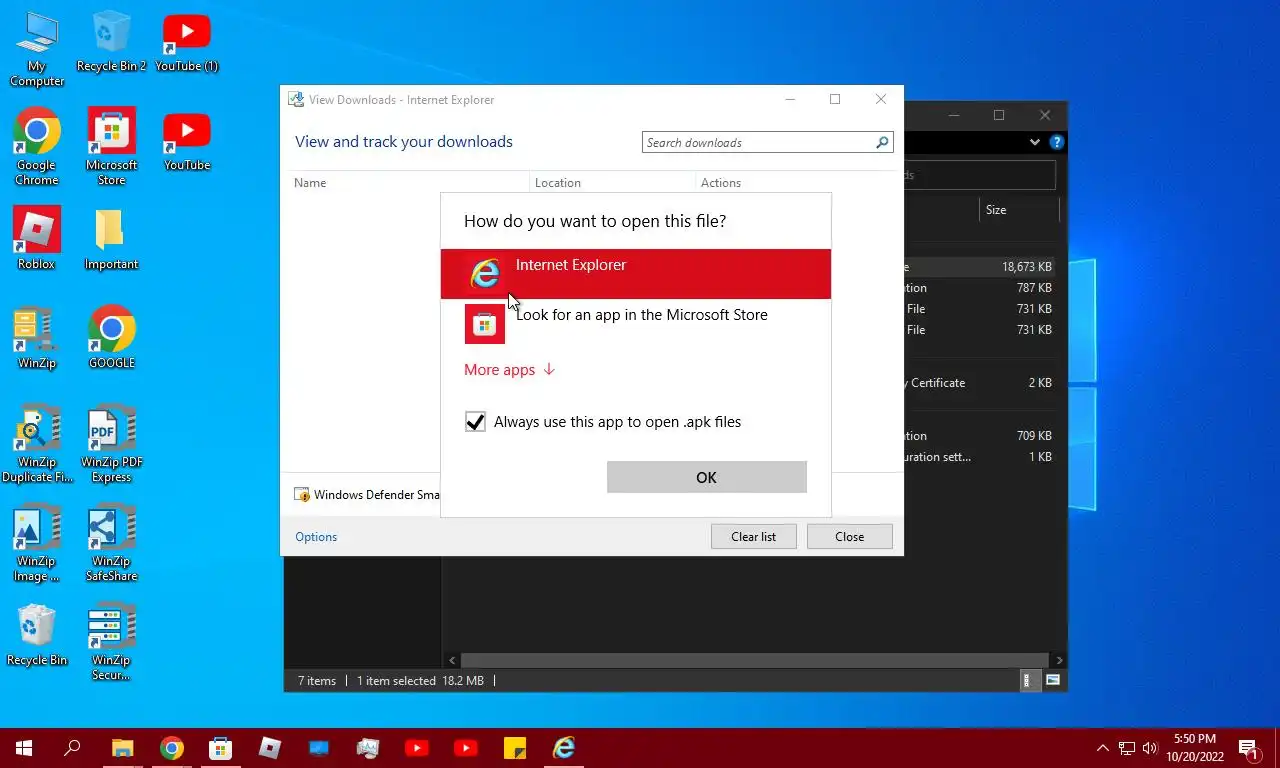Open the GOOGLE desktop shortcut

[111, 337]
